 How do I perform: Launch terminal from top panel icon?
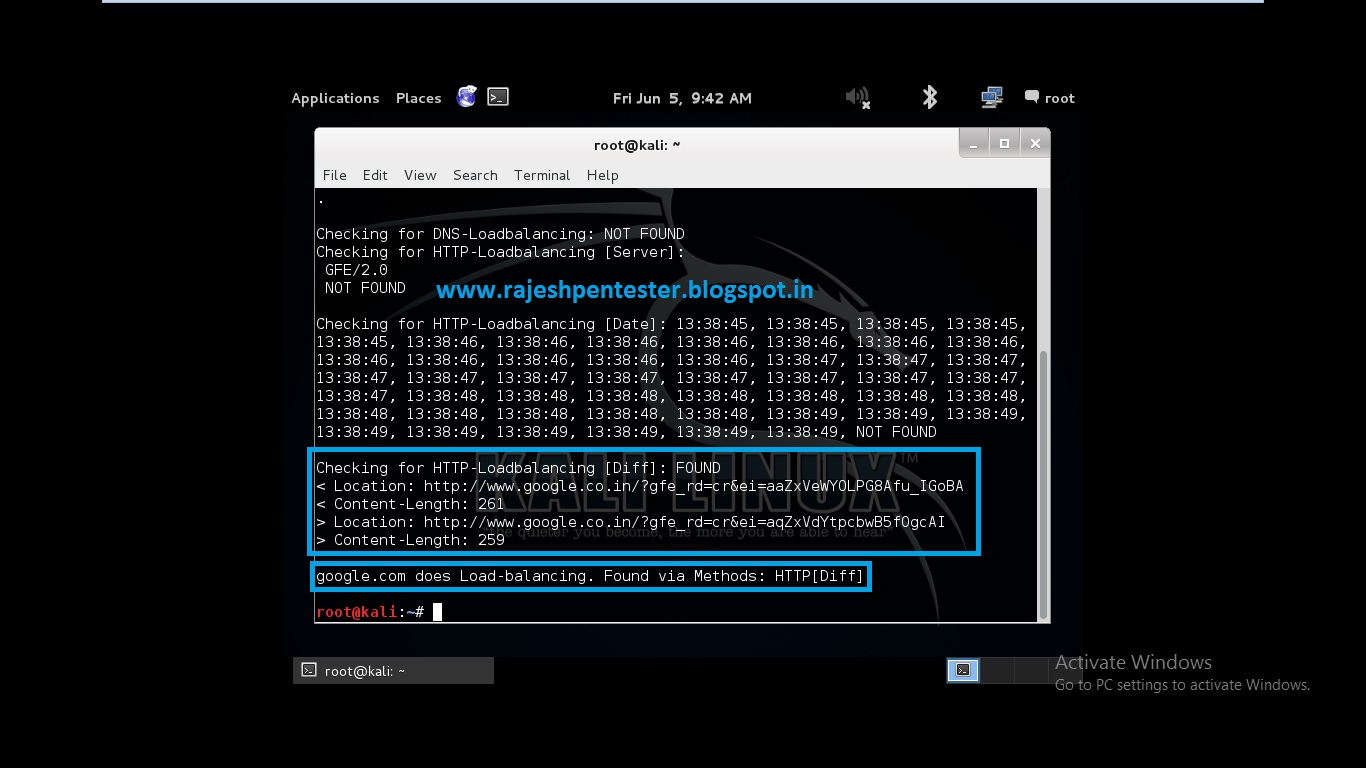pyautogui.click(x=498, y=97)
